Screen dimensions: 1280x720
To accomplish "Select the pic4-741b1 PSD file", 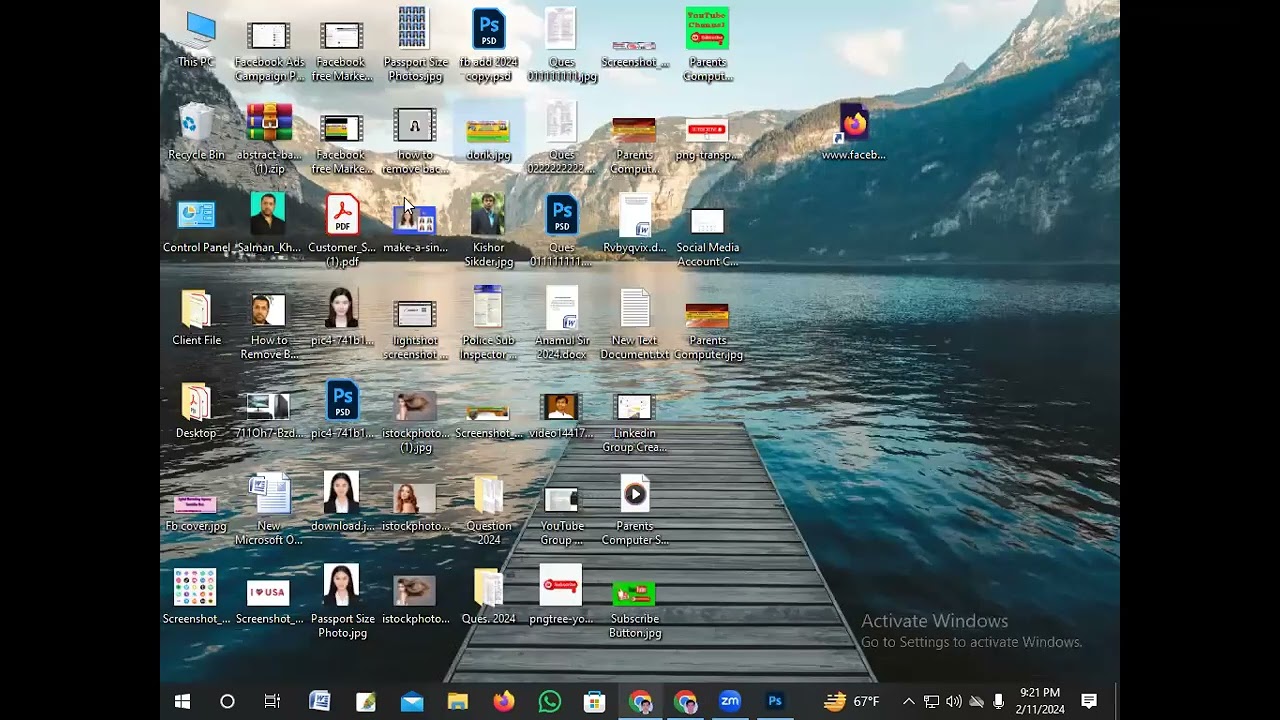I will pyautogui.click(x=342, y=411).
